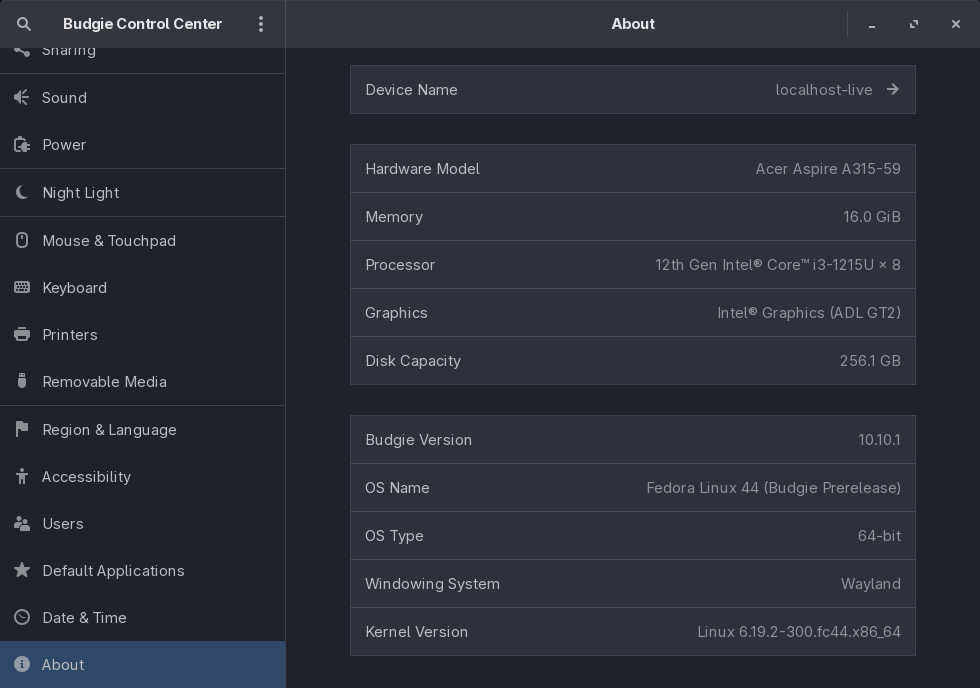Click the Keyboard icon in sidebar
The image size is (980, 688).
point(22,288)
